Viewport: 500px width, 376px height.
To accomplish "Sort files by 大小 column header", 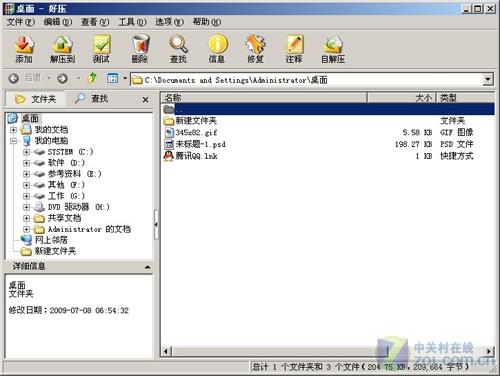I will point(402,98).
